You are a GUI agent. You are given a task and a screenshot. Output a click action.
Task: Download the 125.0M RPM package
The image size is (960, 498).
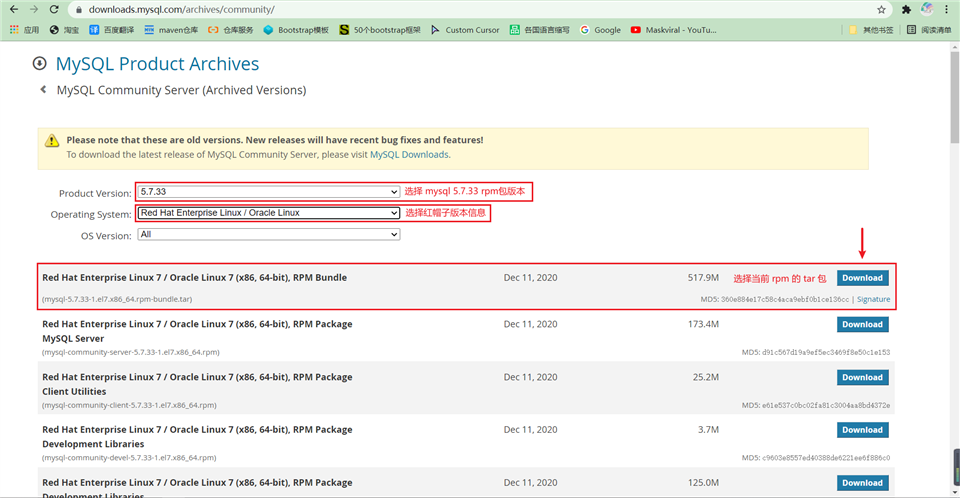(862, 483)
